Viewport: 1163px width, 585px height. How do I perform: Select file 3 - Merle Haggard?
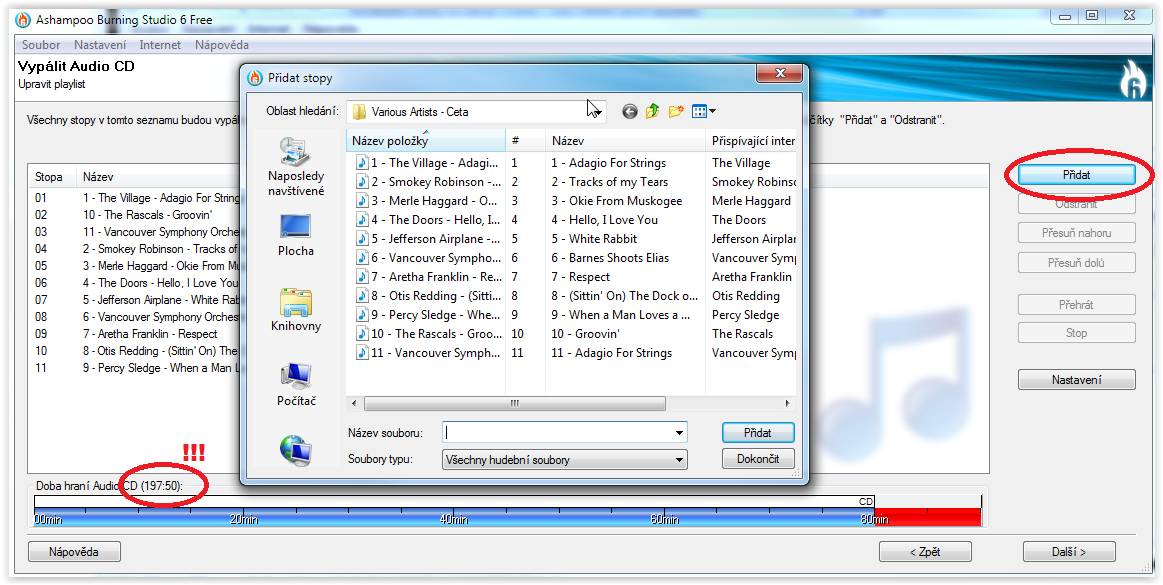[427, 201]
